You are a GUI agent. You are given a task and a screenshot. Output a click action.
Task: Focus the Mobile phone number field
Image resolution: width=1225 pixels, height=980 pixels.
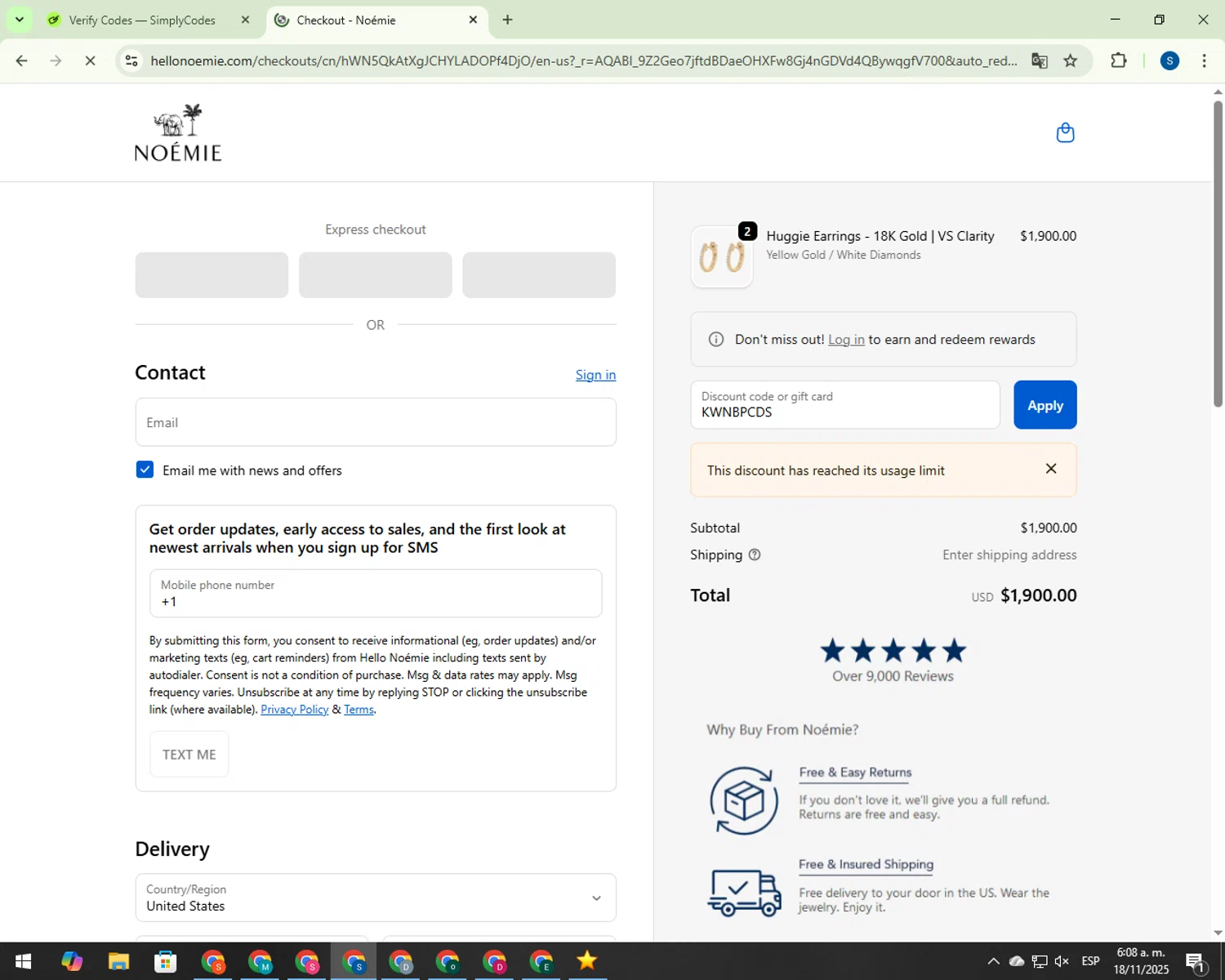[x=376, y=594]
